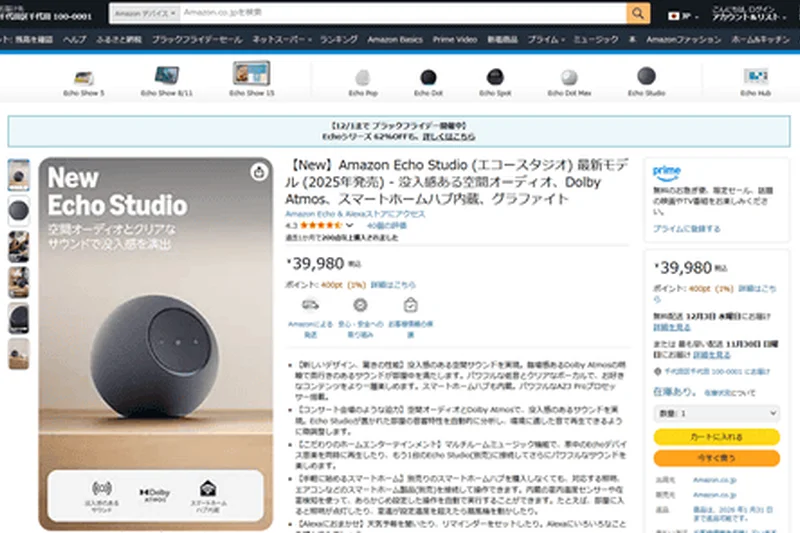800x533 pixels.
Task: Click プライムに登録する link
Action: click(x=687, y=229)
